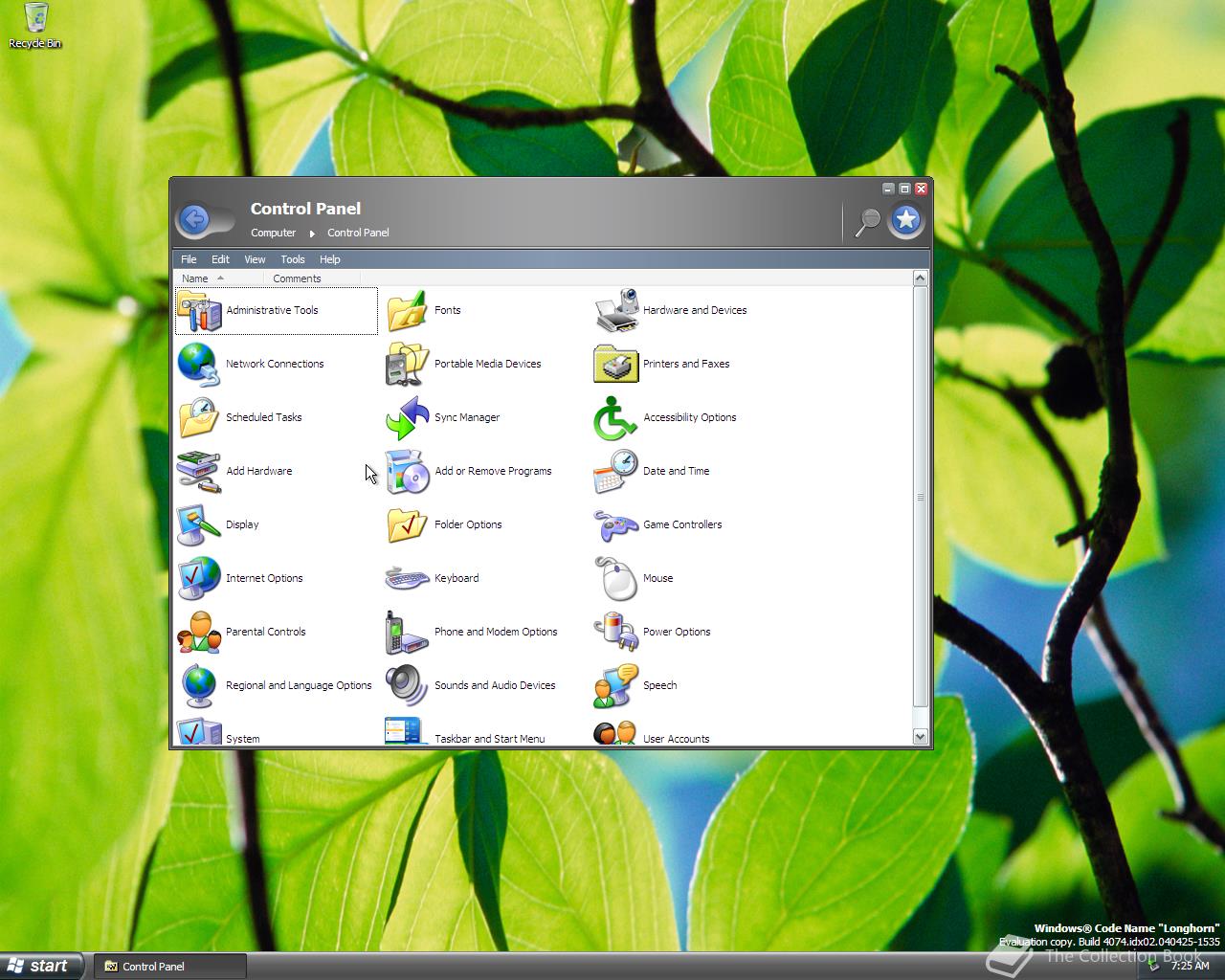Viewport: 1225px width, 980px height.
Task: Open the Scheduled Tasks folder icon
Action: pos(199,418)
